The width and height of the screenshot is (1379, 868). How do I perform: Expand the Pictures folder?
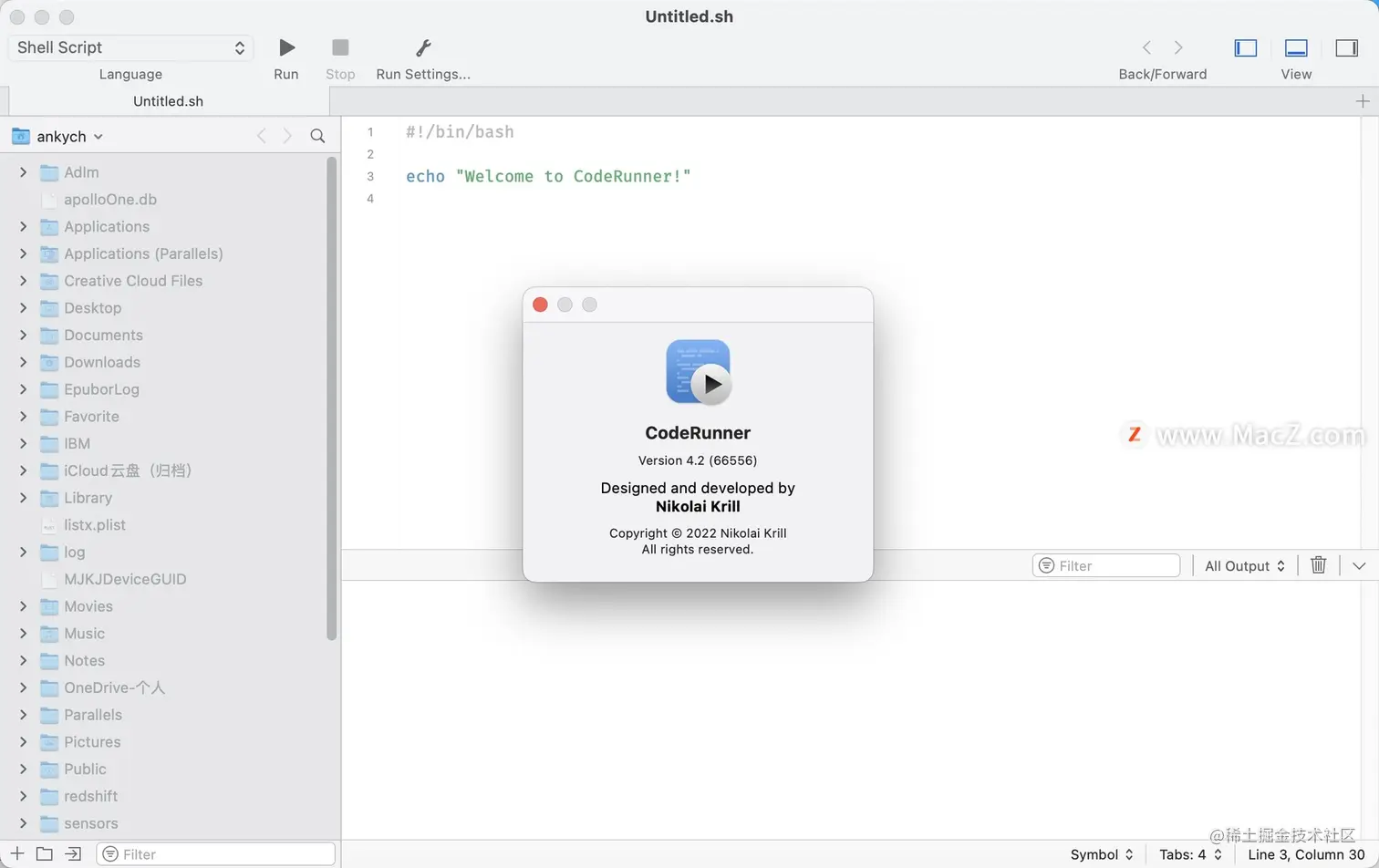(x=23, y=741)
